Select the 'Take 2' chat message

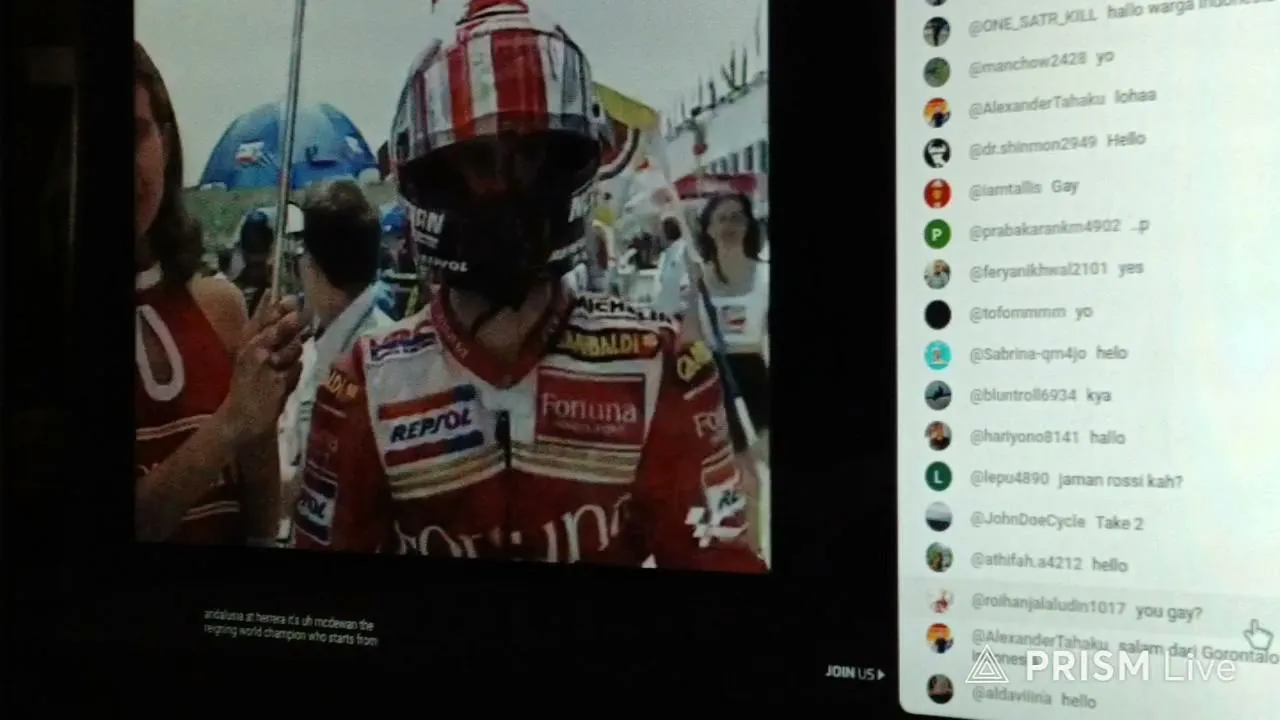[x=1119, y=523]
